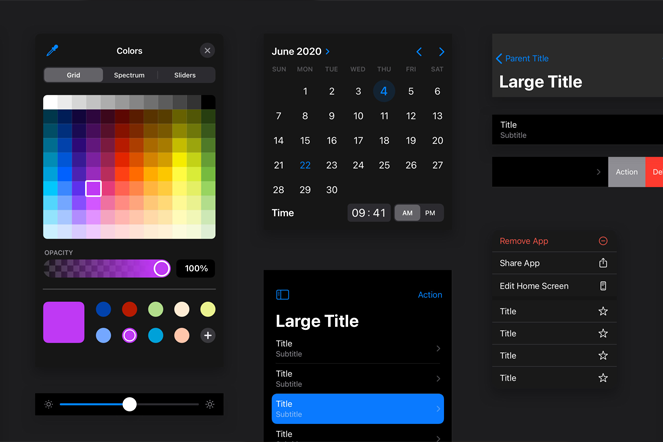Choose the selected purple ringed swatch
Viewport: 663px width, 442px height.
(x=129, y=335)
